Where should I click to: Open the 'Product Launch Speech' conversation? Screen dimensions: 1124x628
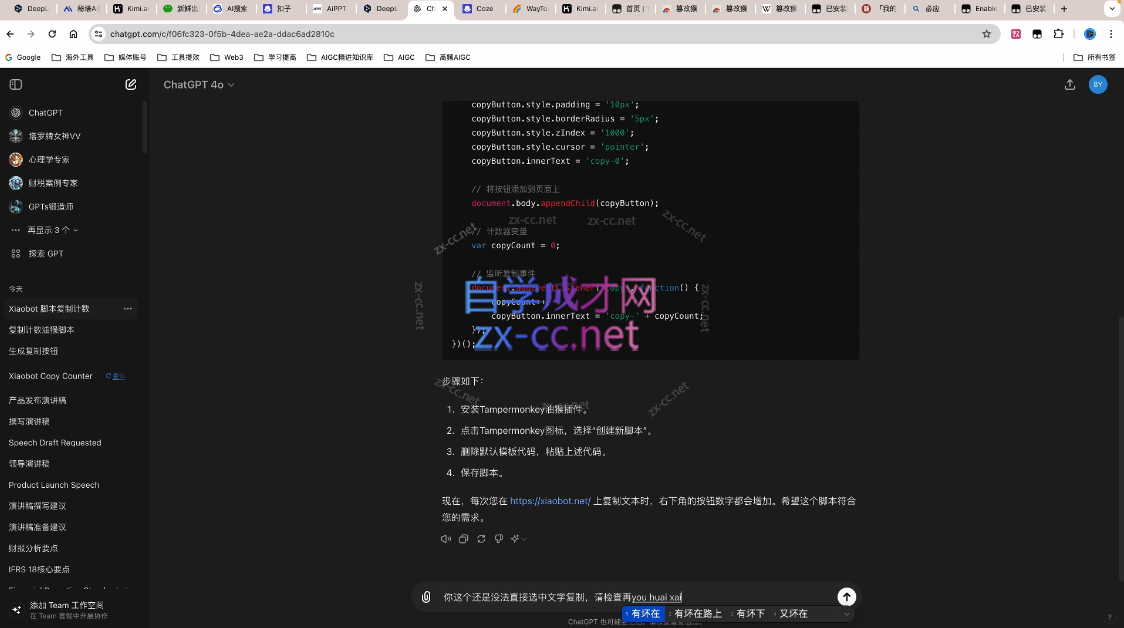tap(54, 485)
